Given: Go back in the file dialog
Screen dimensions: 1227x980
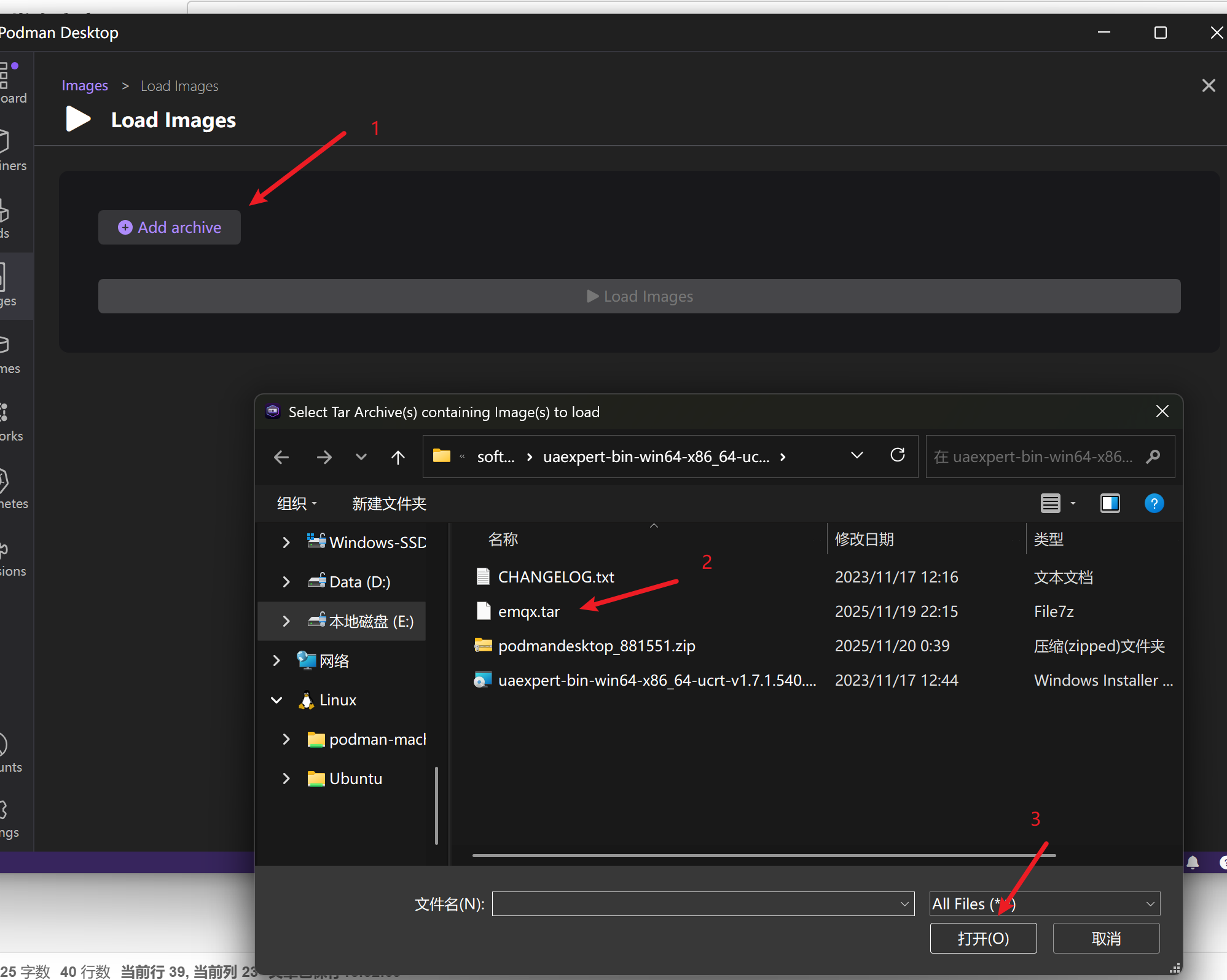Looking at the screenshot, I should pos(281,457).
